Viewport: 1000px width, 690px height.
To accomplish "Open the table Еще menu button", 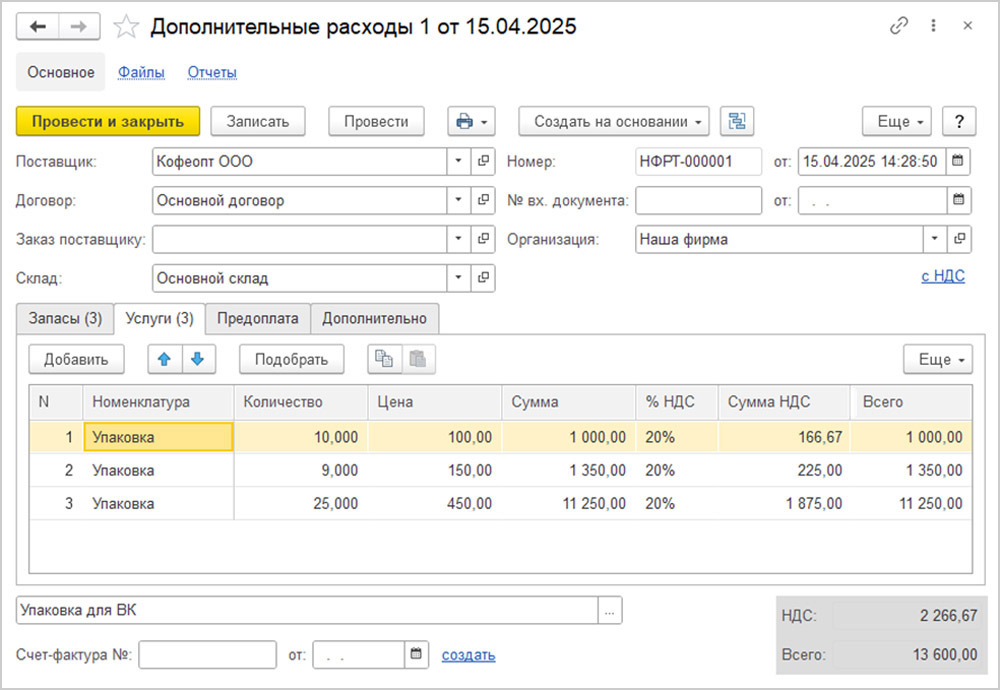I will pos(938,359).
